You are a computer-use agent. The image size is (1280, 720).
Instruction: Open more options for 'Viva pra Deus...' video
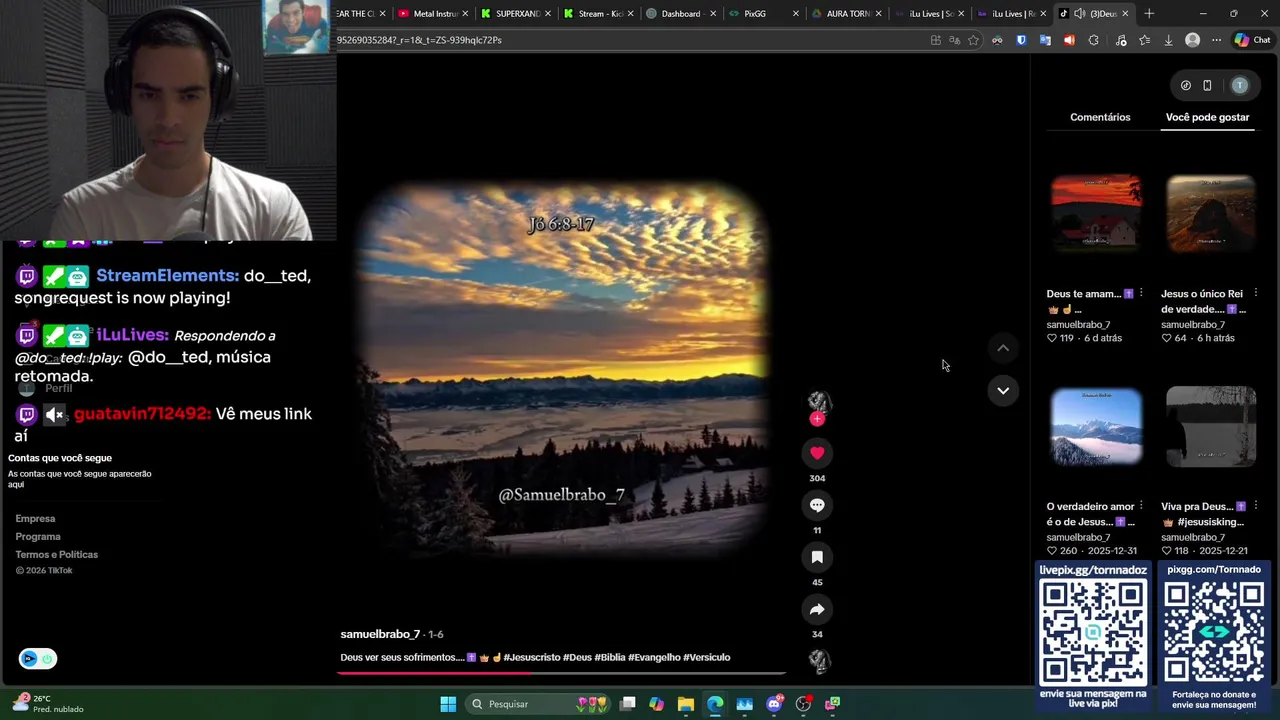coord(1256,506)
